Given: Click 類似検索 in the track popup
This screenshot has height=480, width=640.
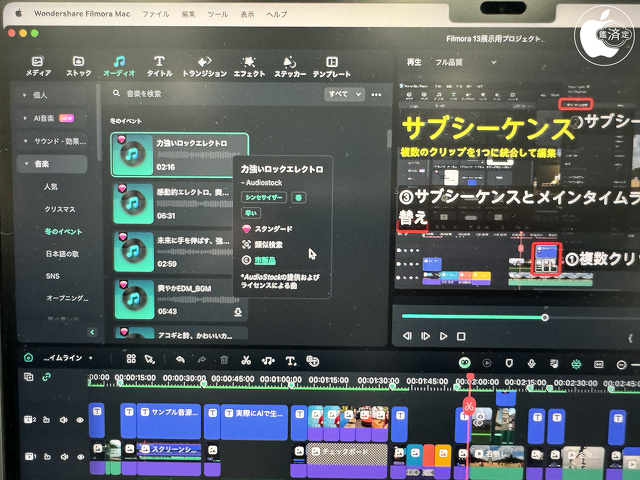Looking at the screenshot, I should pyautogui.click(x=268, y=244).
